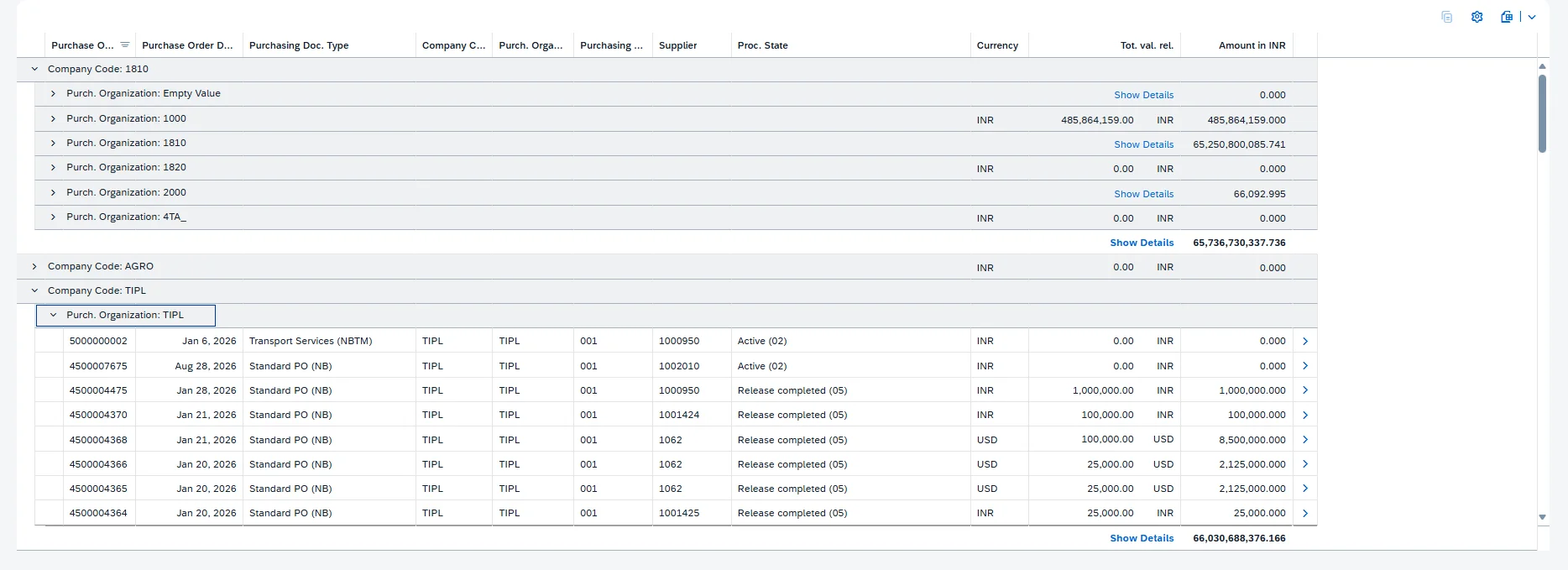Select purchase order 5000000002 cell

point(99,341)
